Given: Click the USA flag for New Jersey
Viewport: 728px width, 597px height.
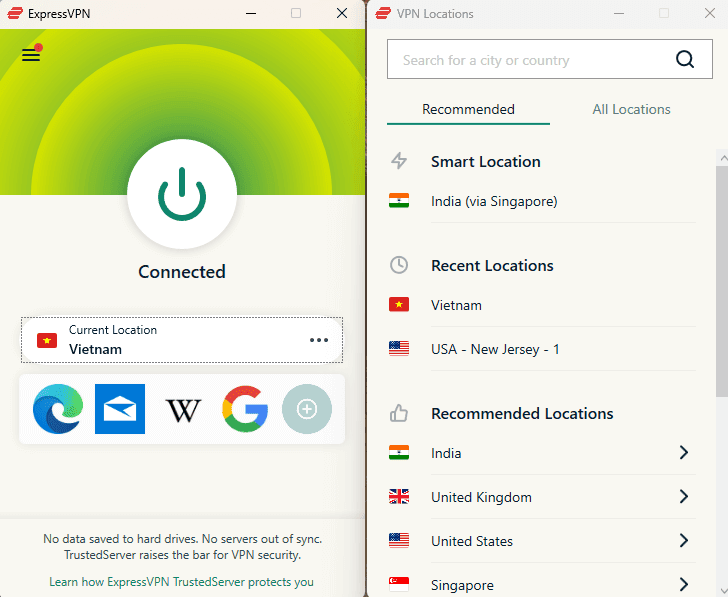Looking at the screenshot, I should coord(399,349).
